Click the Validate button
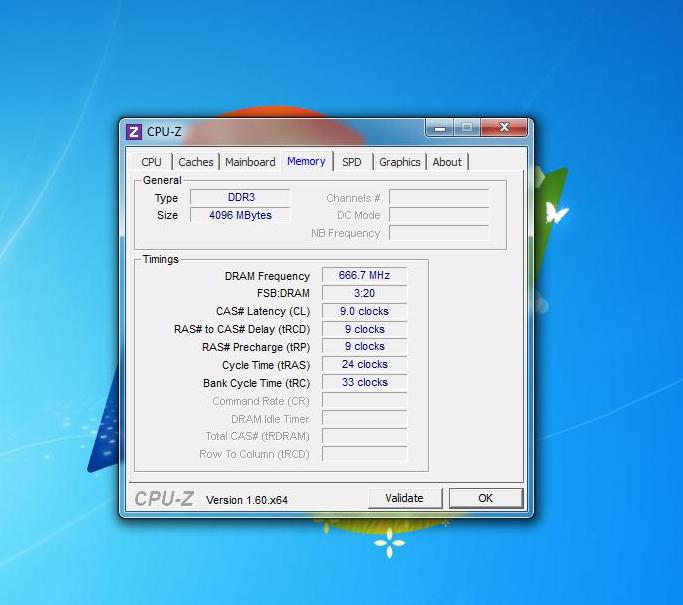This screenshot has width=683, height=605. [405, 498]
